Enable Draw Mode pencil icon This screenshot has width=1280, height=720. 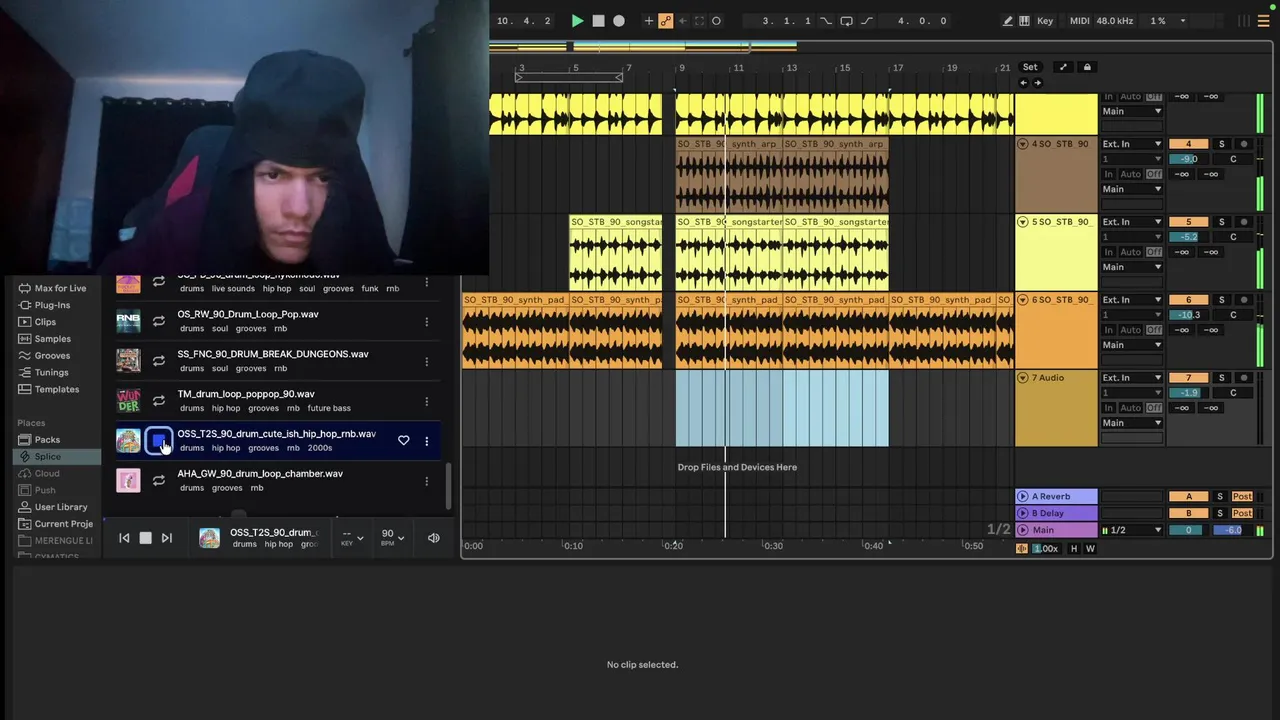(x=1008, y=21)
